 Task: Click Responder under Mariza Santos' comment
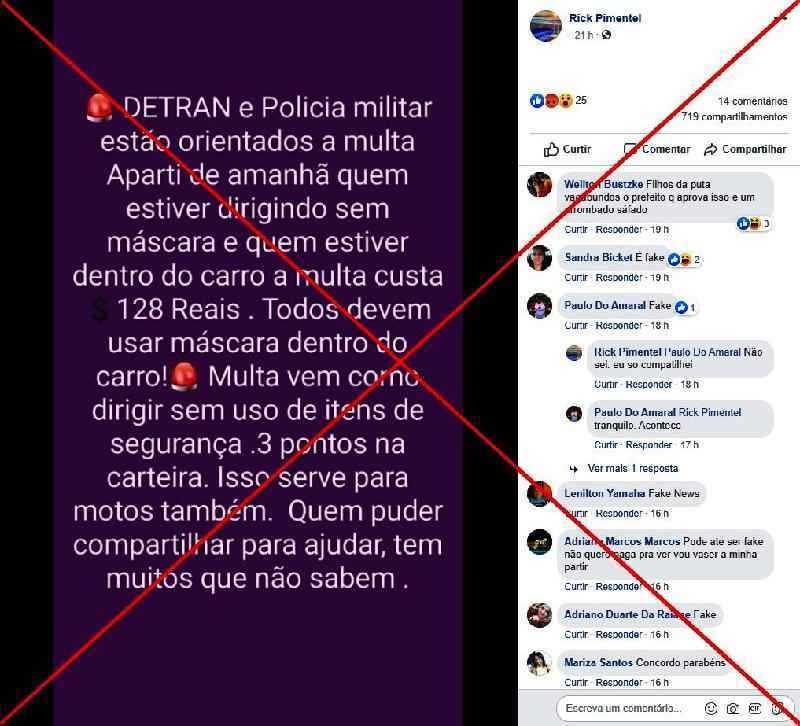pyautogui.click(x=618, y=682)
